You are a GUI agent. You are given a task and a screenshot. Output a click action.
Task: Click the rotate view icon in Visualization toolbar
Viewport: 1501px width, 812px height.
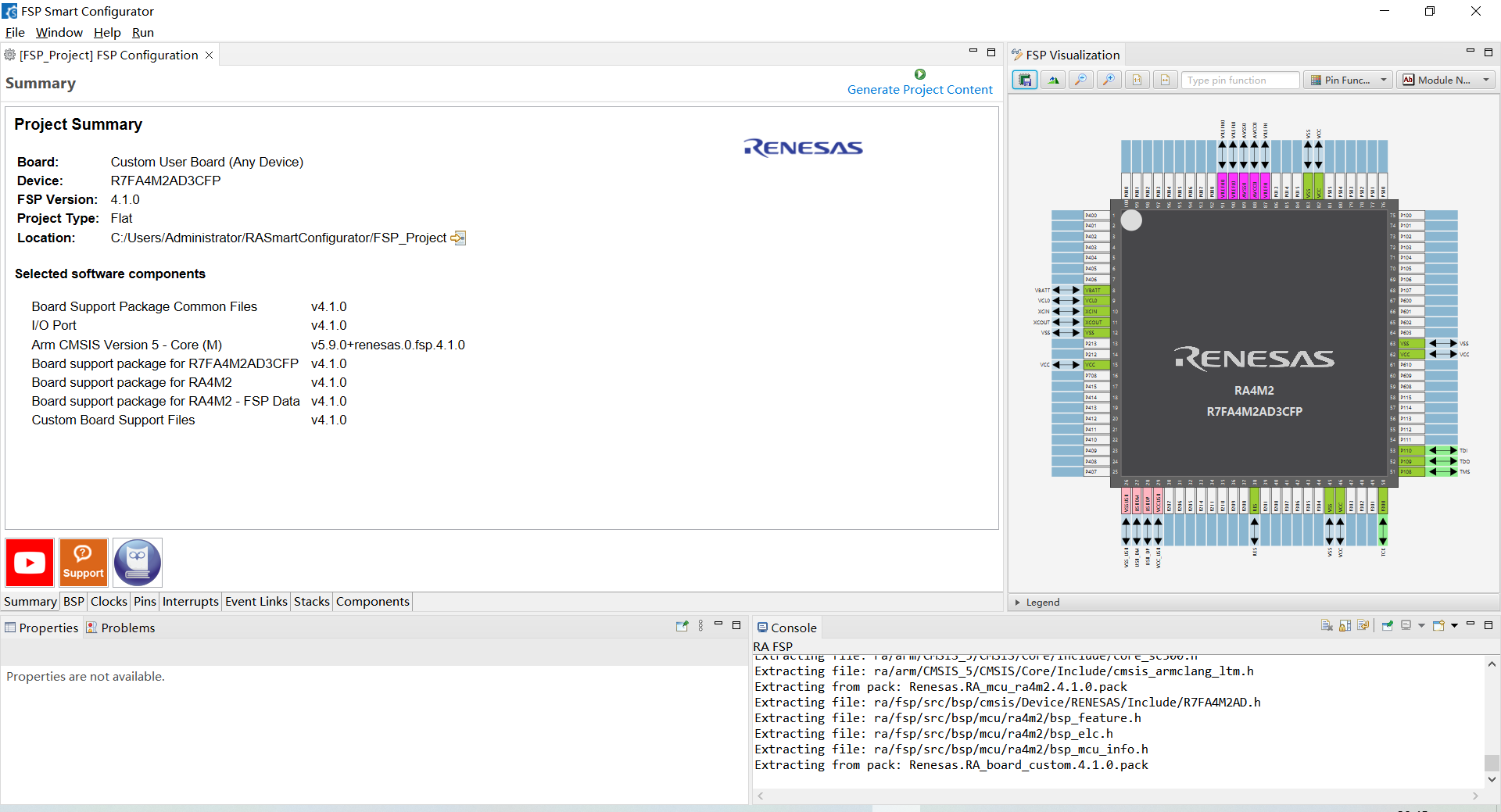pos(1053,80)
